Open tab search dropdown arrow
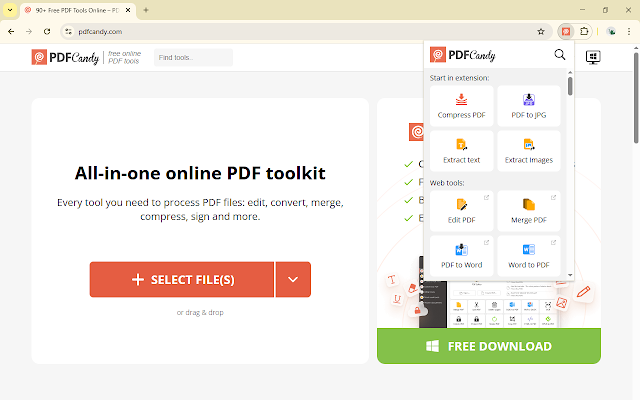 click(10, 10)
